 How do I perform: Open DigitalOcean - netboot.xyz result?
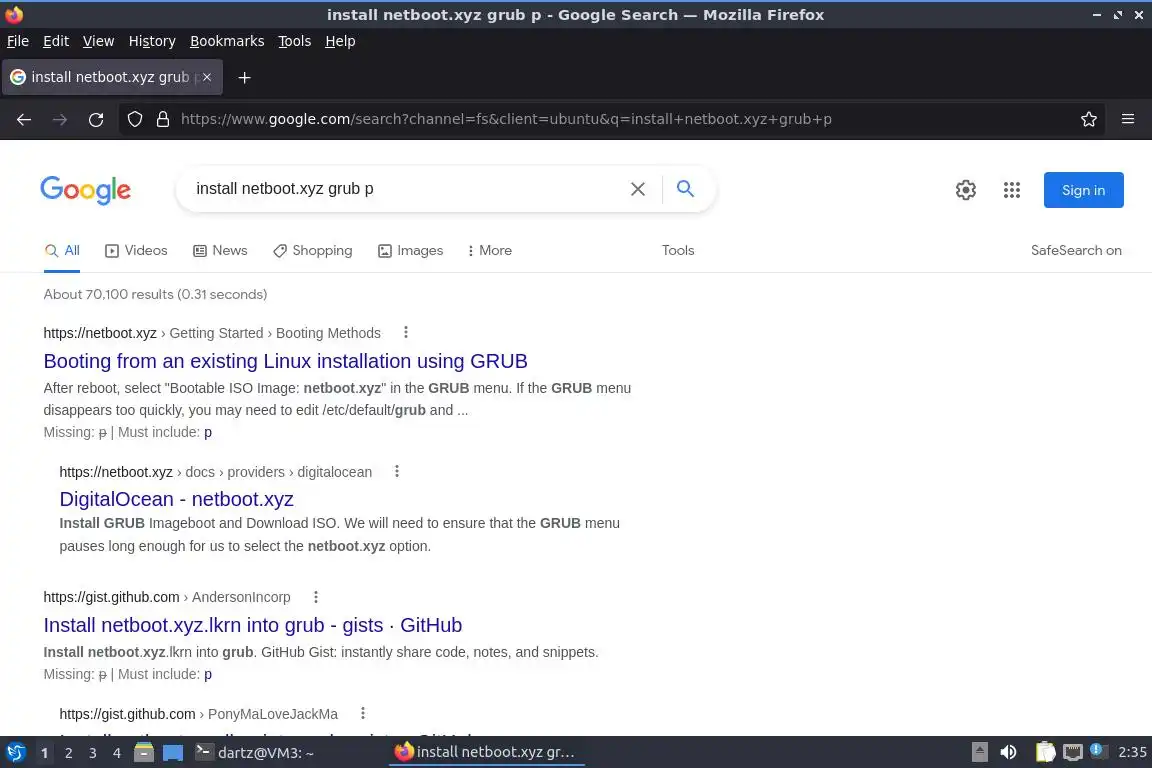click(176, 499)
